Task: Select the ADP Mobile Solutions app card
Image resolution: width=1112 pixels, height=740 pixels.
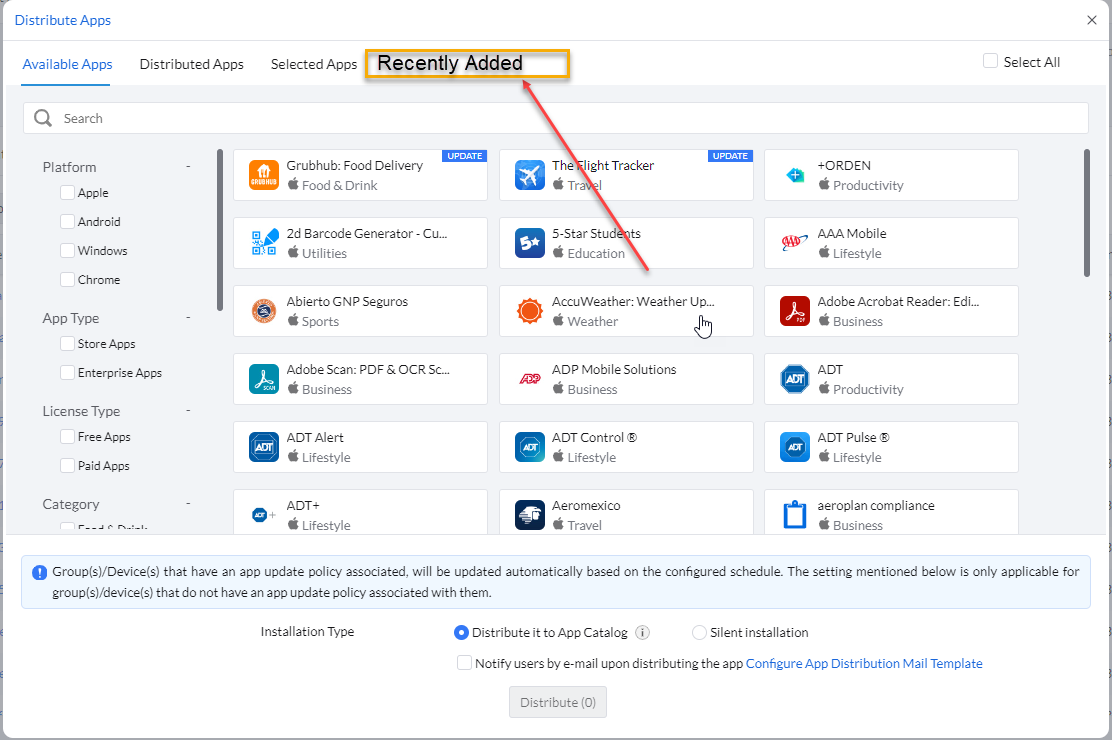Action: [x=626, y=379]
